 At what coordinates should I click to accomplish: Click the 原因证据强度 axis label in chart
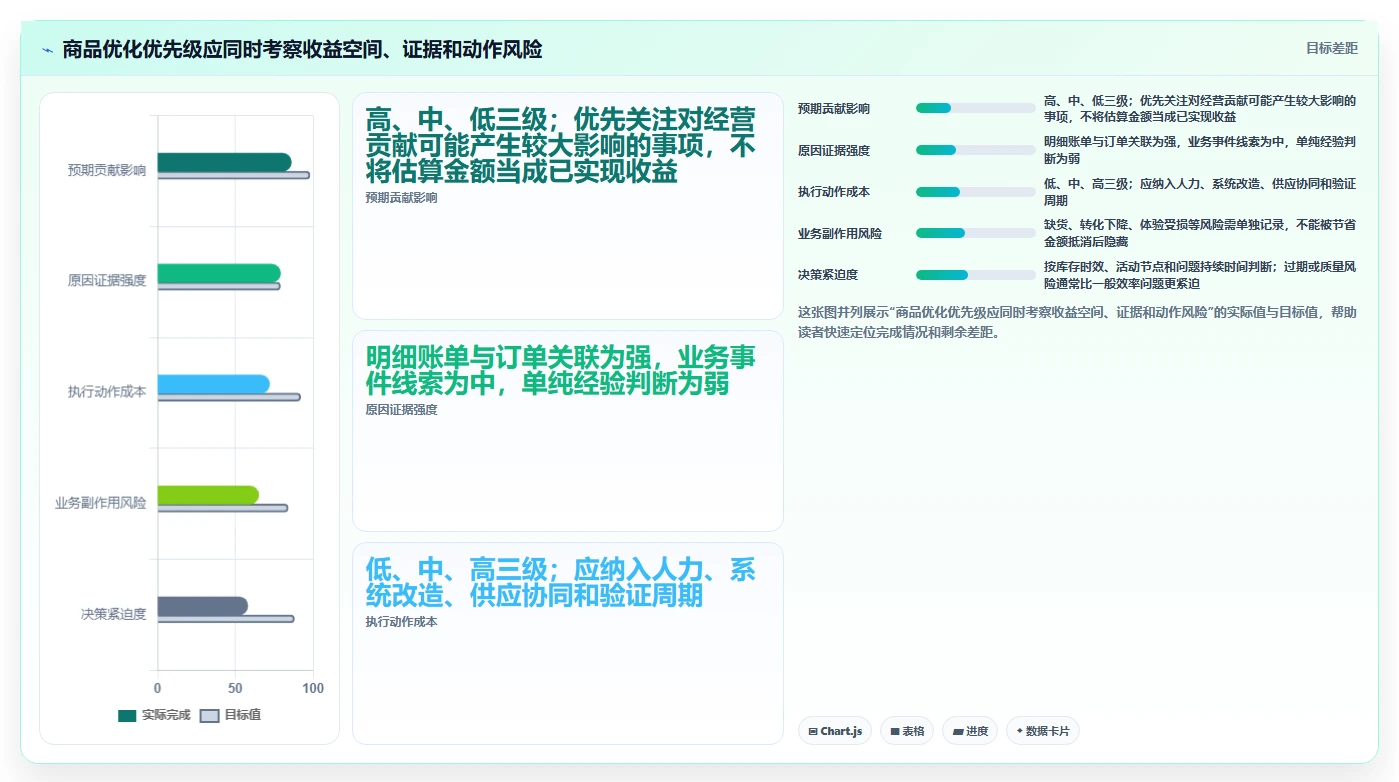point(107,281)
